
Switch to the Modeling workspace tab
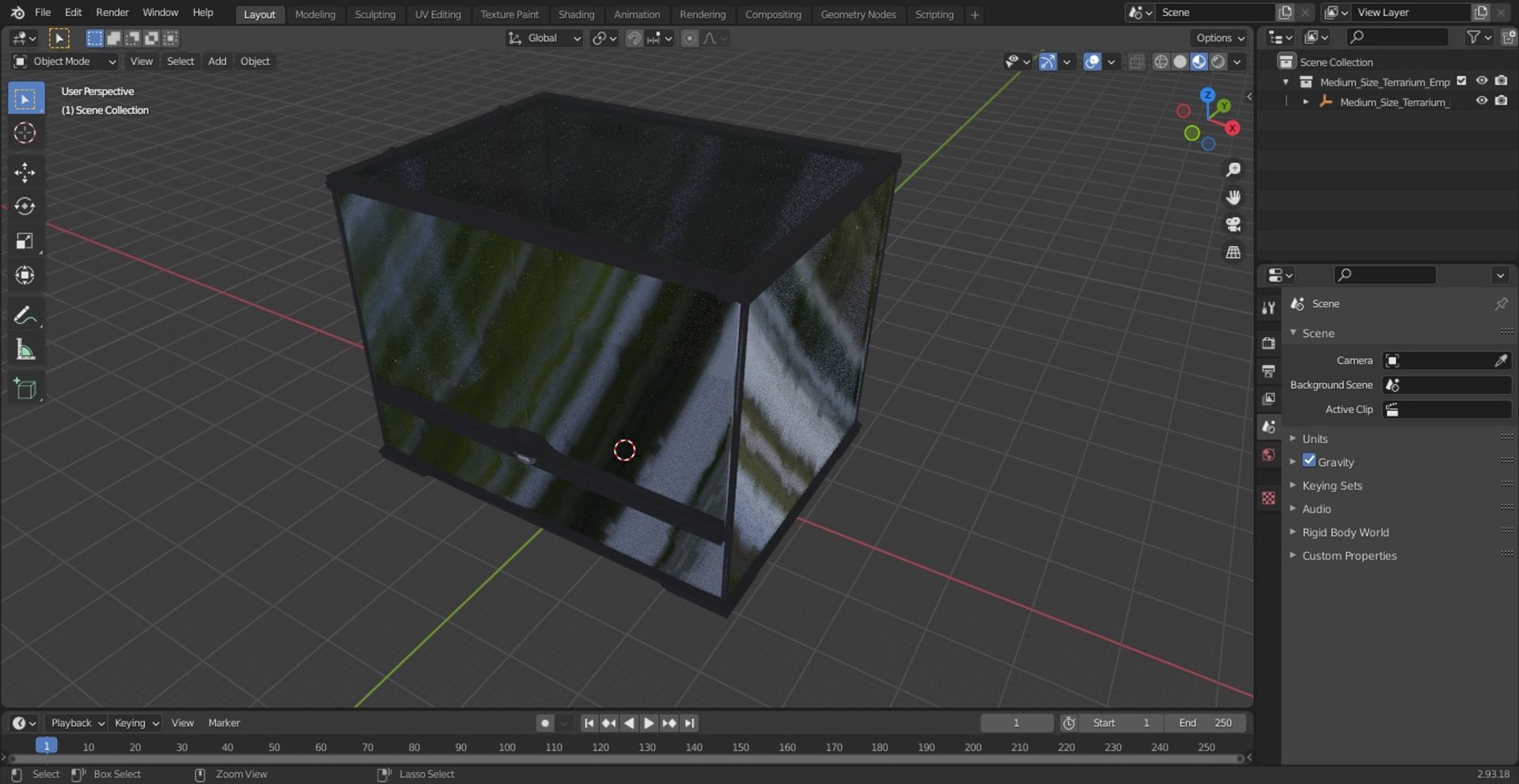(315, 14)
